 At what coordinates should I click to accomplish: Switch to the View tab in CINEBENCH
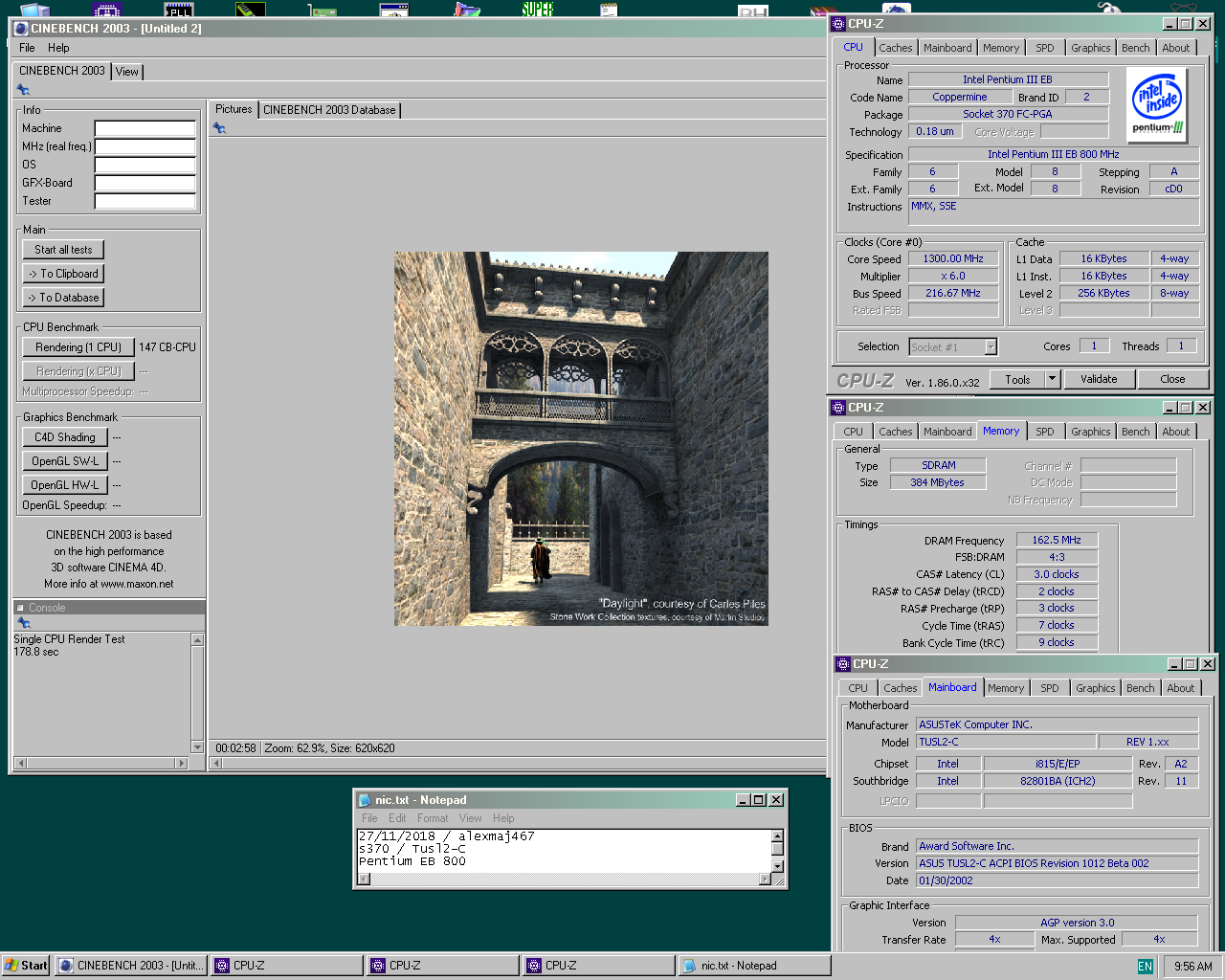tap(127, 72)
